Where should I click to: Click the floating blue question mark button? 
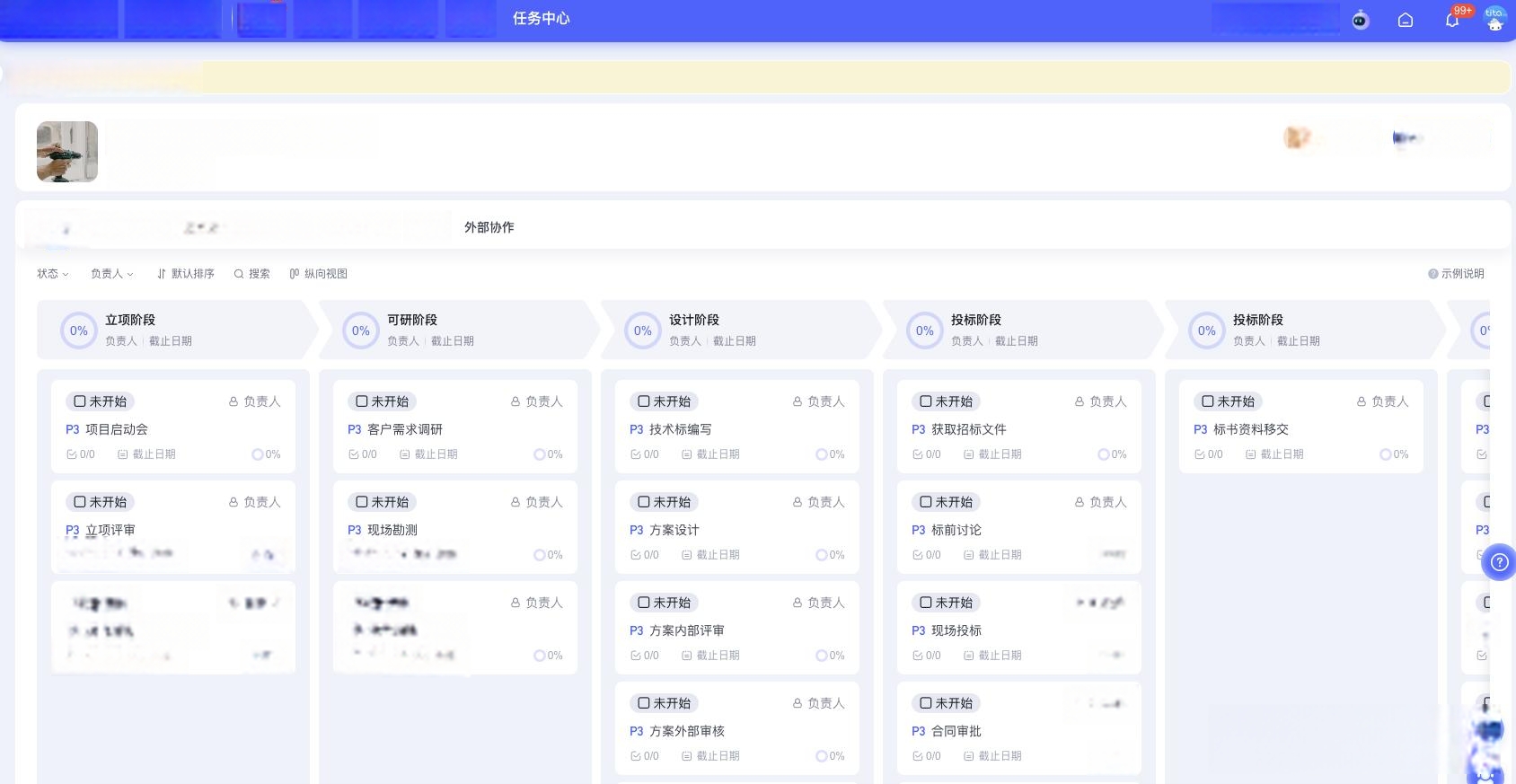point(1499,562)
